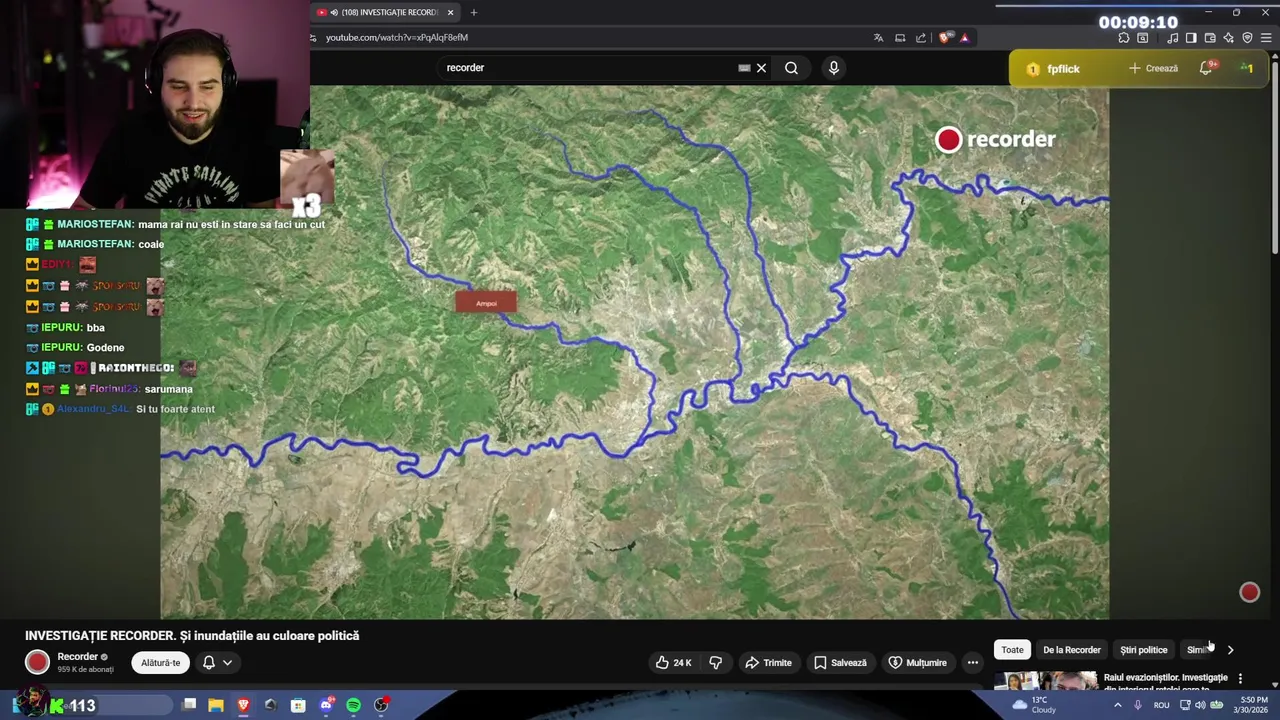
Task: Like the video with thumbs up
Action: [673, 662]
